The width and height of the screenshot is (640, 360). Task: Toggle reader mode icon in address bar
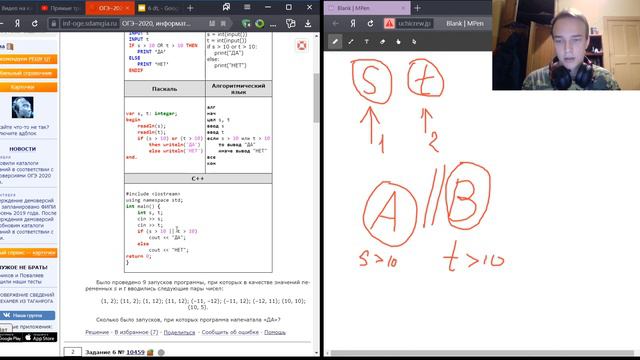[212, 24]
